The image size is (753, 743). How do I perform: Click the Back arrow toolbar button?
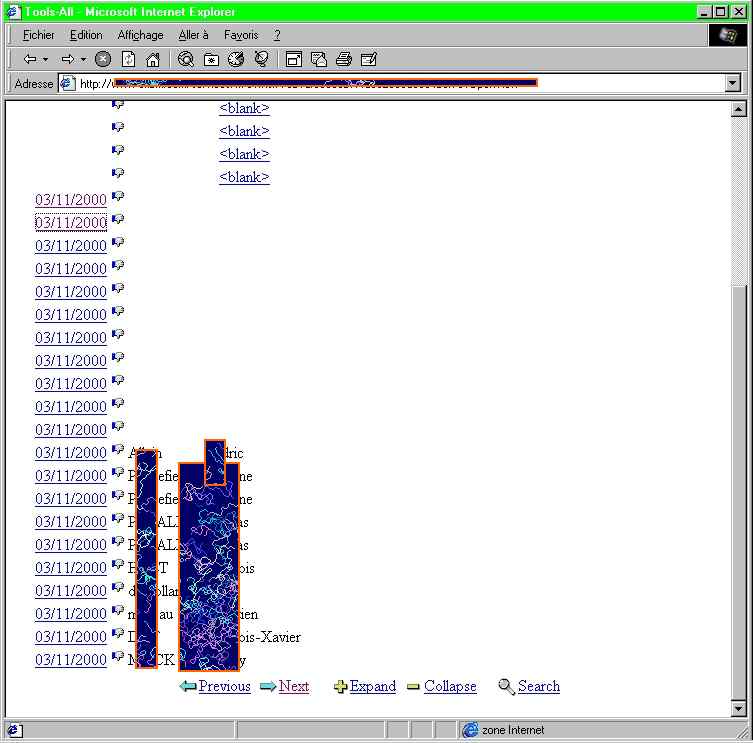[29, 60]
